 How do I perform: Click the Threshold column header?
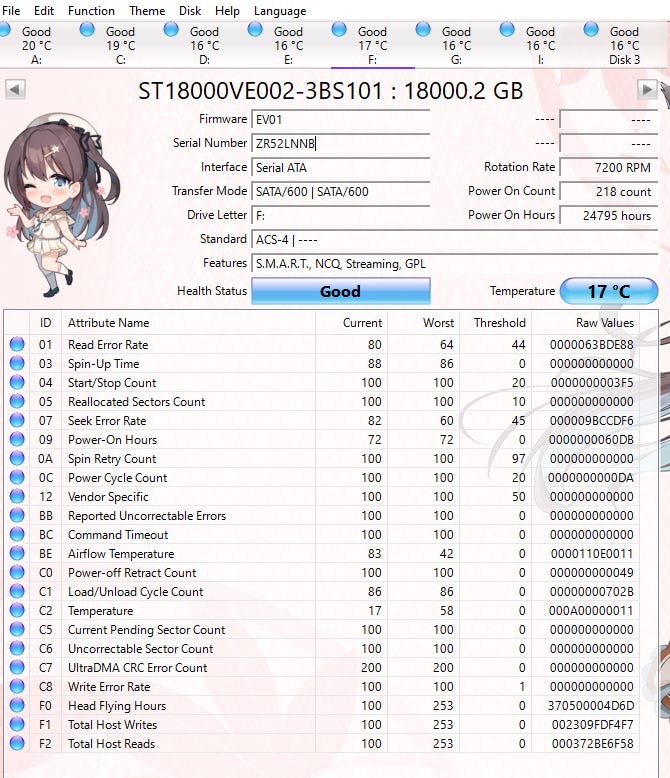[x=495, y=323]
